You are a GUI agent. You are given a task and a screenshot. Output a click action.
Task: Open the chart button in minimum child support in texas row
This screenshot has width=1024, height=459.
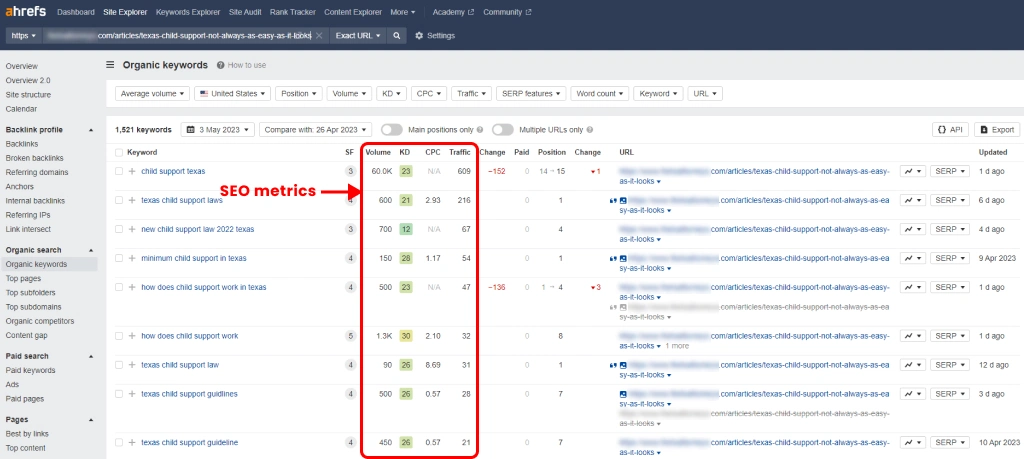pos(913,258)
